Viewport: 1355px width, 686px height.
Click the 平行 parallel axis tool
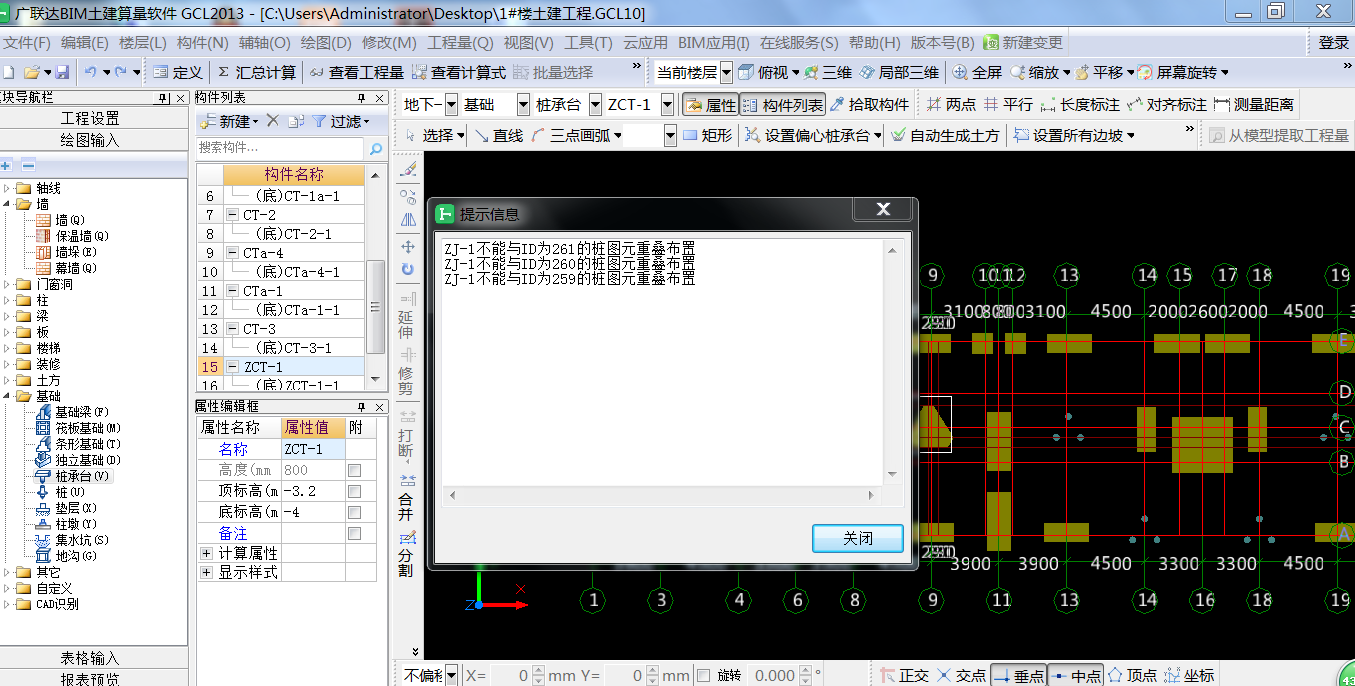[x=1008, y=105]
